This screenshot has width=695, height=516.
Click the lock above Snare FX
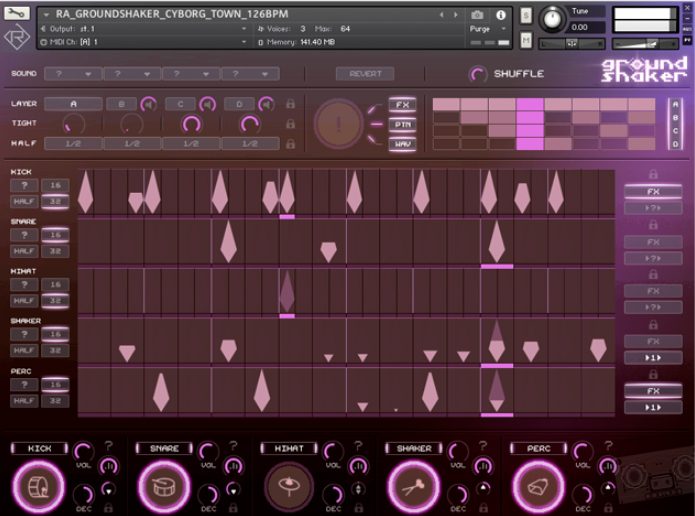653,225
